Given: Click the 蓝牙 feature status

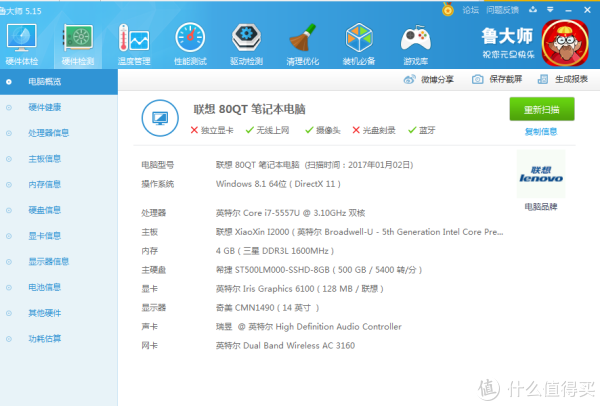Looking at the screenshot, I should pyautogui.click(x=422, y=130).
